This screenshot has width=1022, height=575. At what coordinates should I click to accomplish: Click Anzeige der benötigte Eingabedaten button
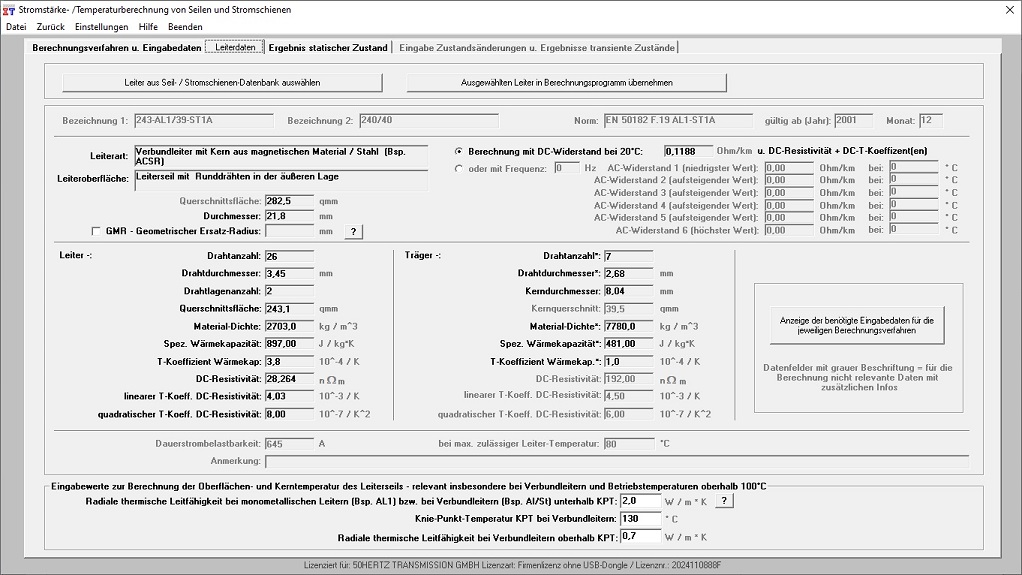click(x=857, y=324)
